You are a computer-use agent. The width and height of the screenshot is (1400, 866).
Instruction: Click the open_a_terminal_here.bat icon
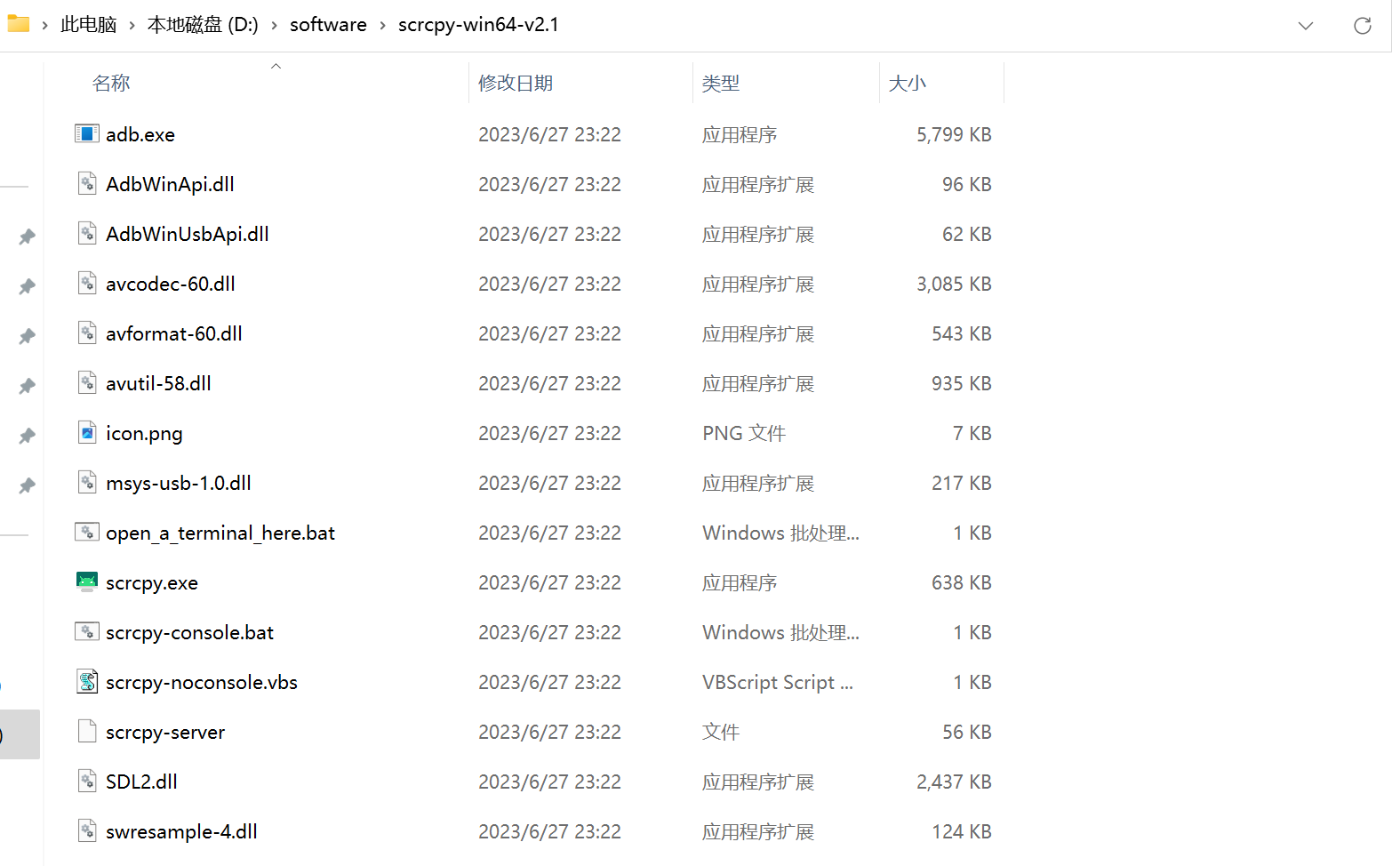click(86, 533)
